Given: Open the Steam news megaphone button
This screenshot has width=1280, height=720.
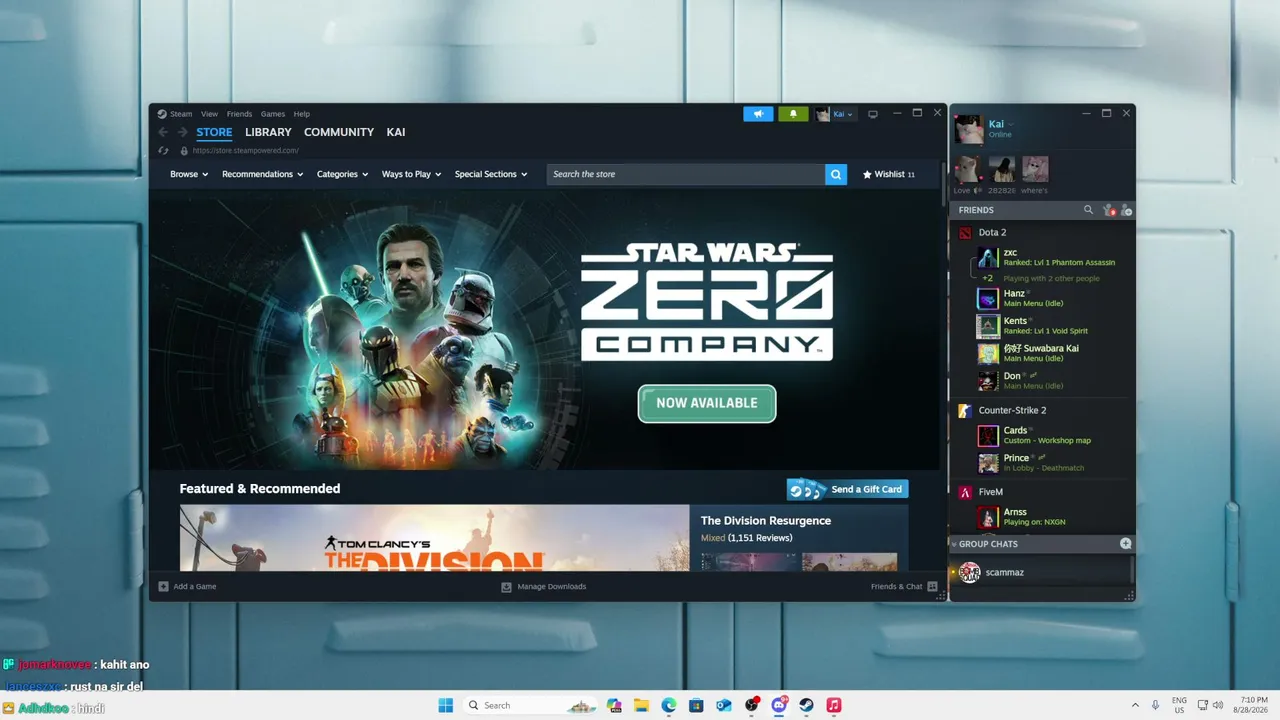Looking at the screenshot, I should pos(758,114).
